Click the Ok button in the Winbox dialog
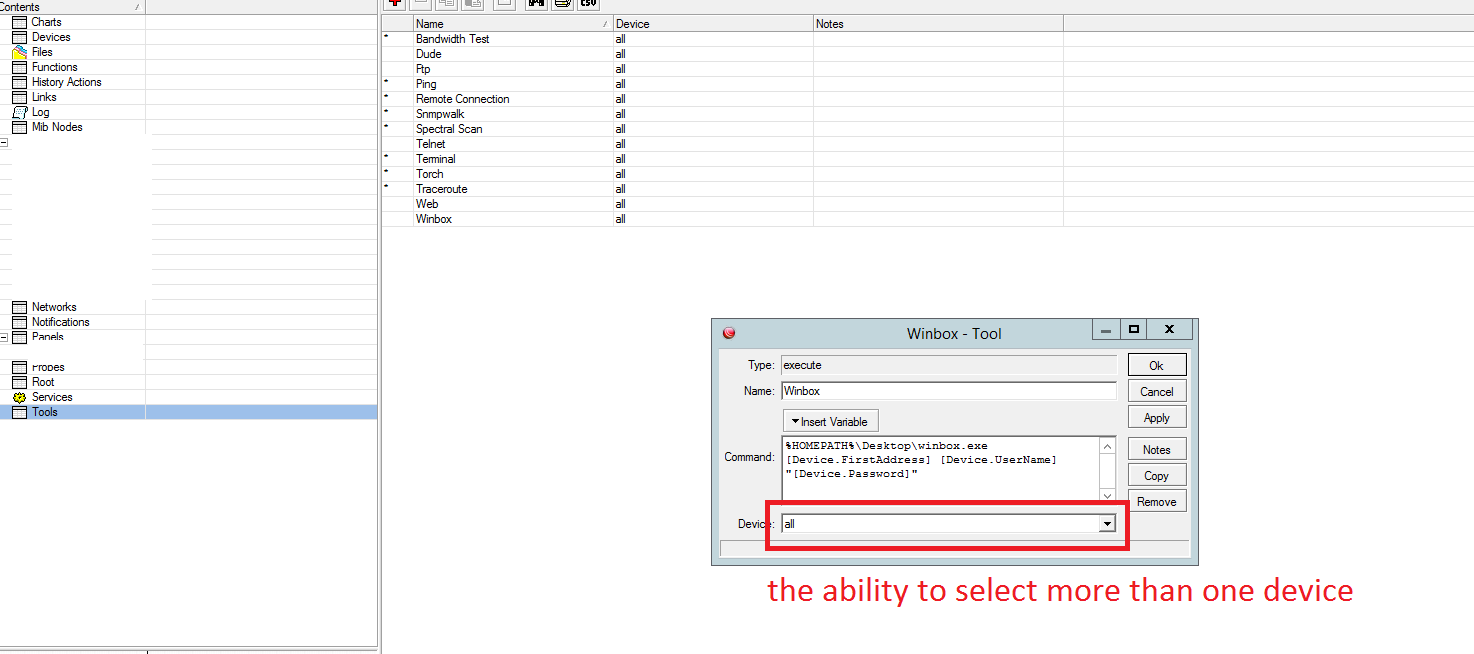 click(1157, 365)
